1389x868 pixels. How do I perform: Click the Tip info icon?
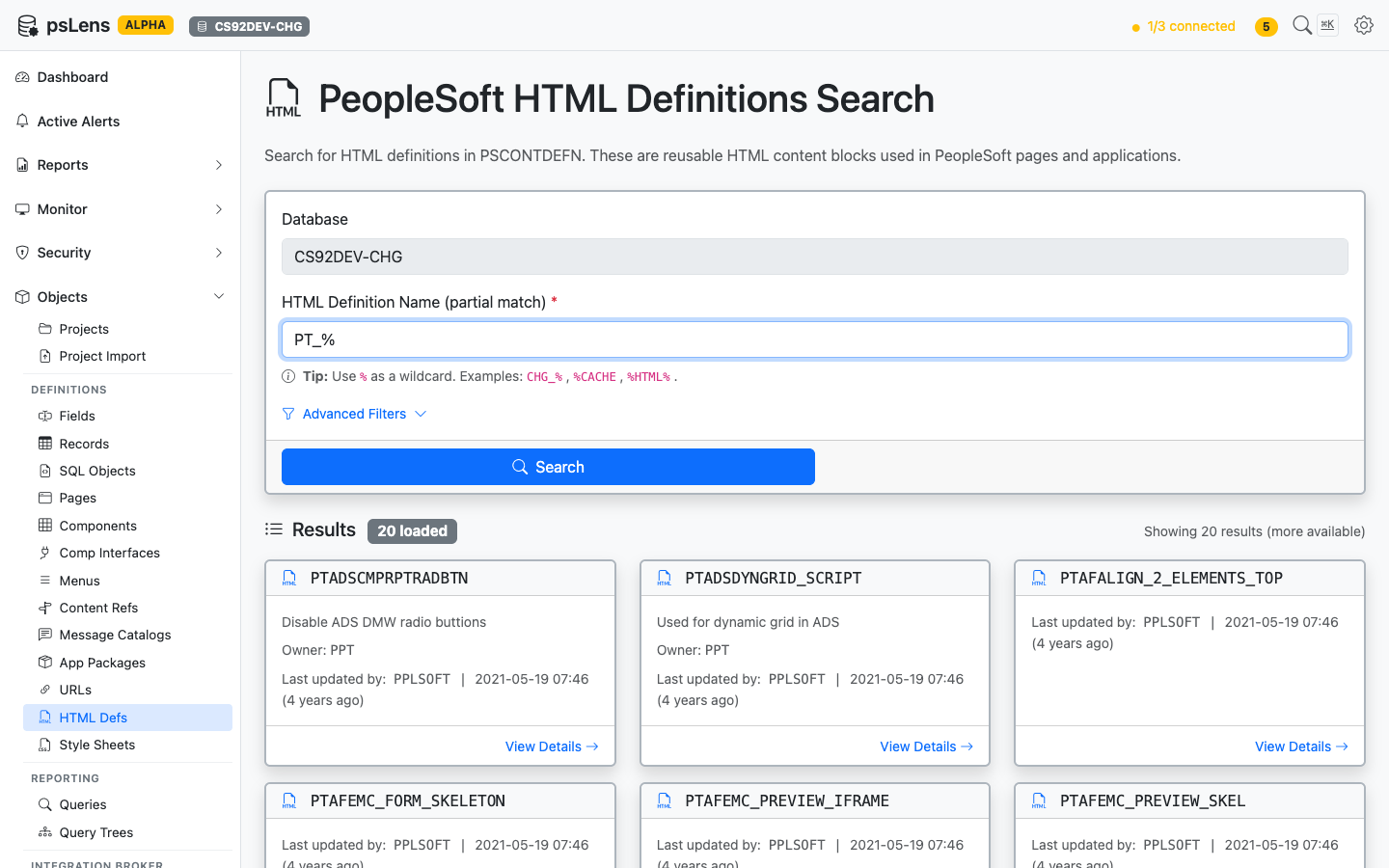288,377
